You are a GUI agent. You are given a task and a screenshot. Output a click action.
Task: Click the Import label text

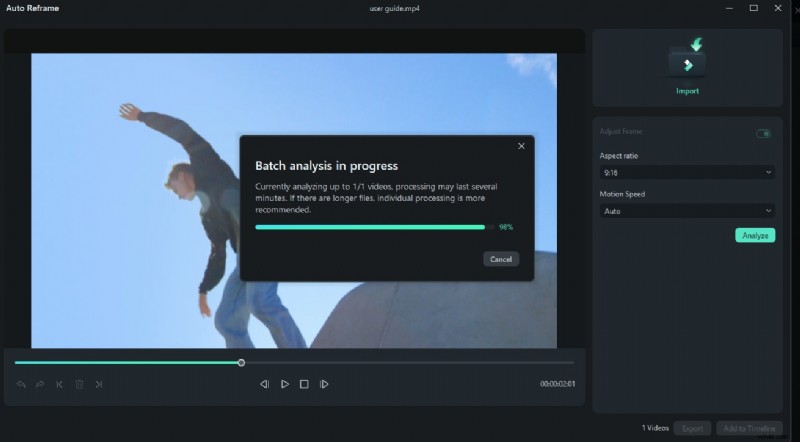pos(688,91)
